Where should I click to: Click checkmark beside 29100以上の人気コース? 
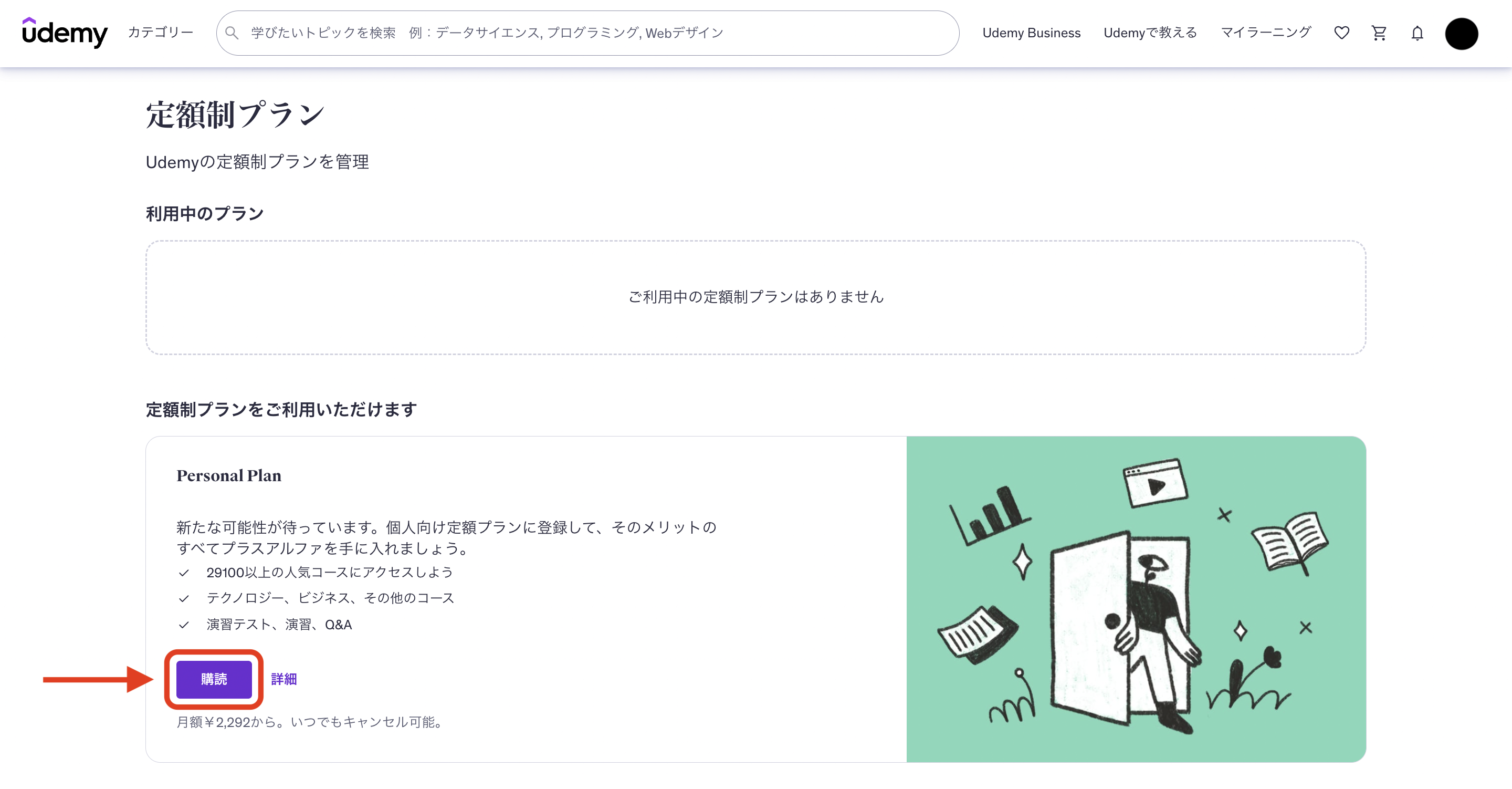[184, 573]
